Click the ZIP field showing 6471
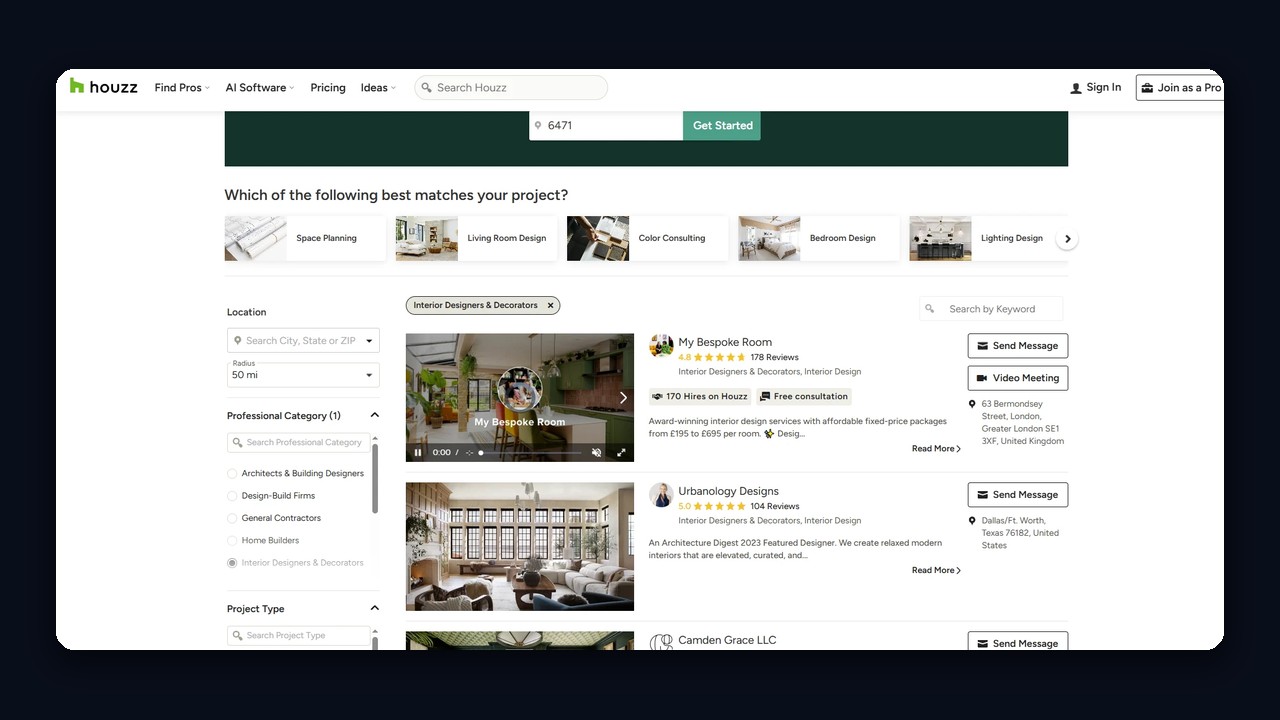The height and width of the screenshot is (720, 1280). pos(606,126)
